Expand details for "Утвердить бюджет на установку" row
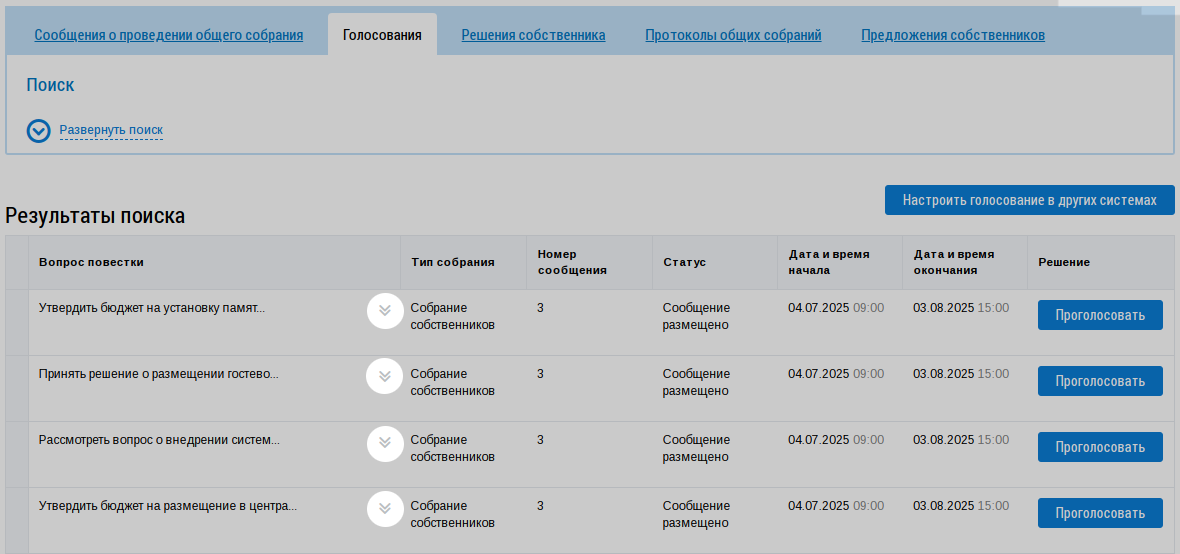This screenshot has width=1180, height=554. (x=384, y=311)
